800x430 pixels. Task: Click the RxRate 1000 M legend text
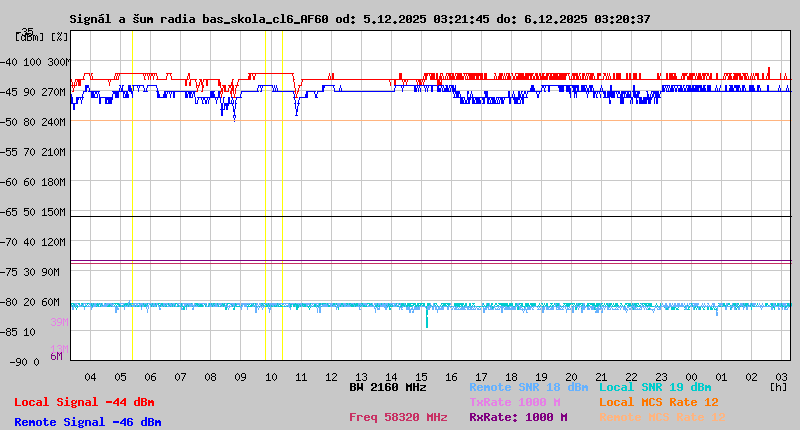tap(517, 417)
